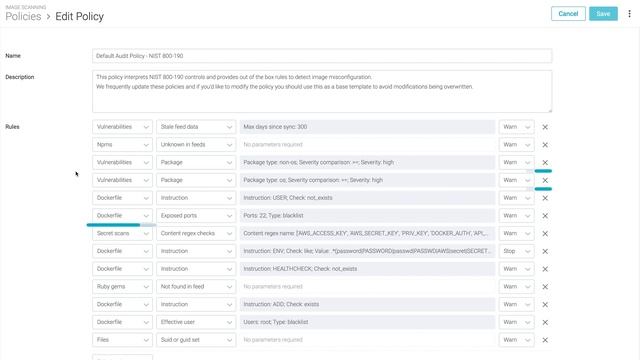Remove the Instruction USER not_exists rule
Viewport: 640px width, 360px height.
point(545,198)
